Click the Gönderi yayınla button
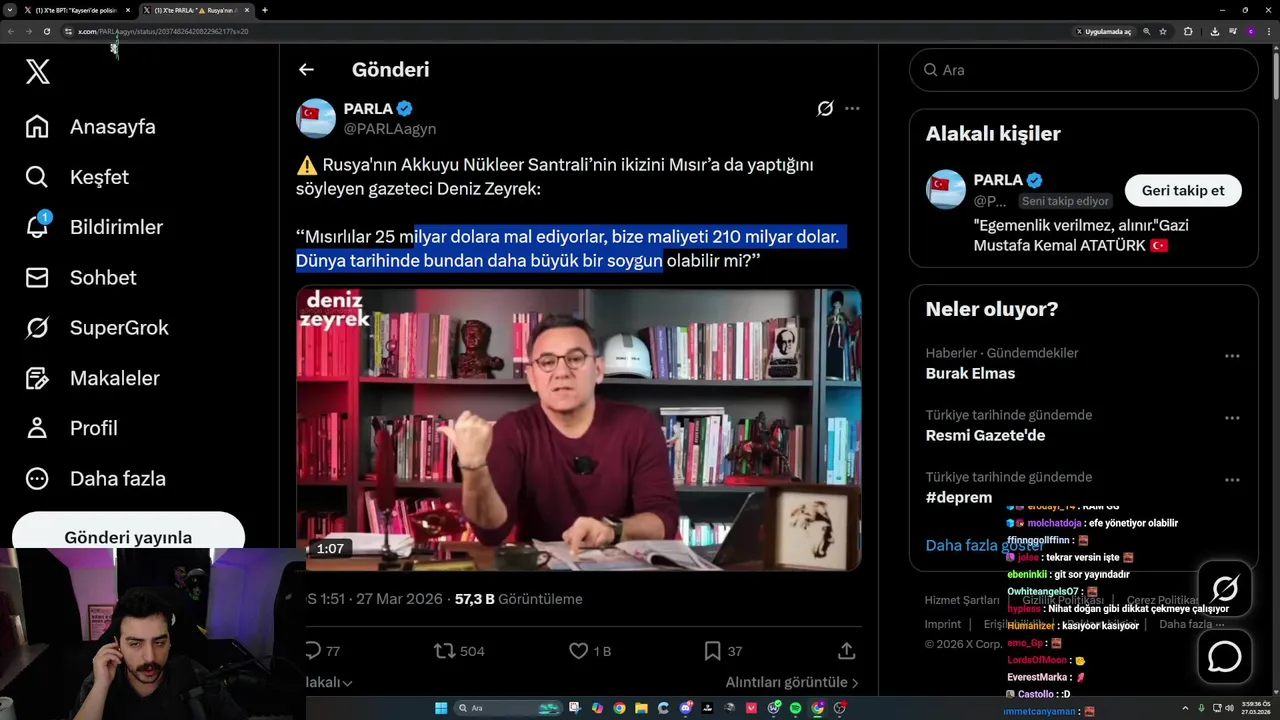This screenshot has width=1280, height=720. pyautogui.click(x=128, y=531)
